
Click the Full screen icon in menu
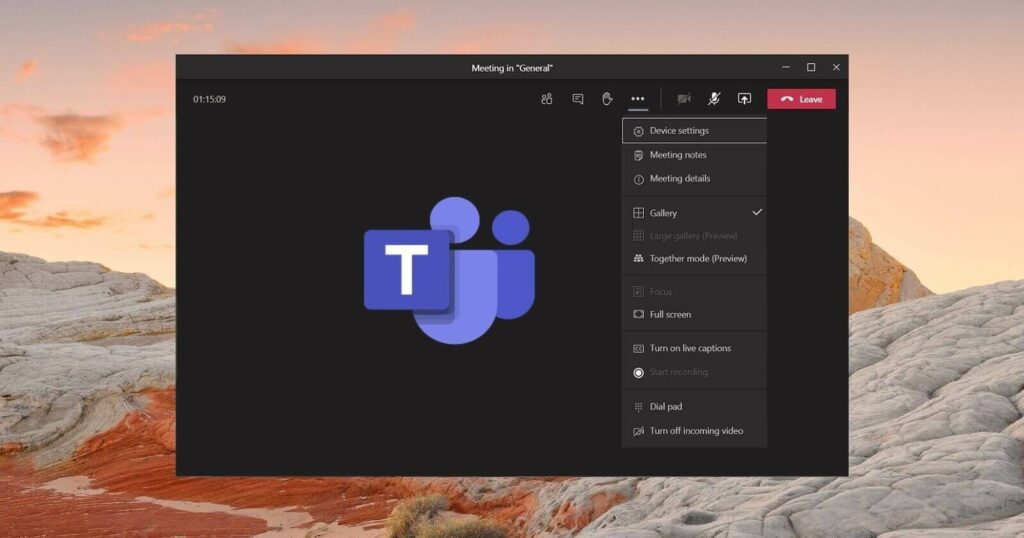(639, 314)
